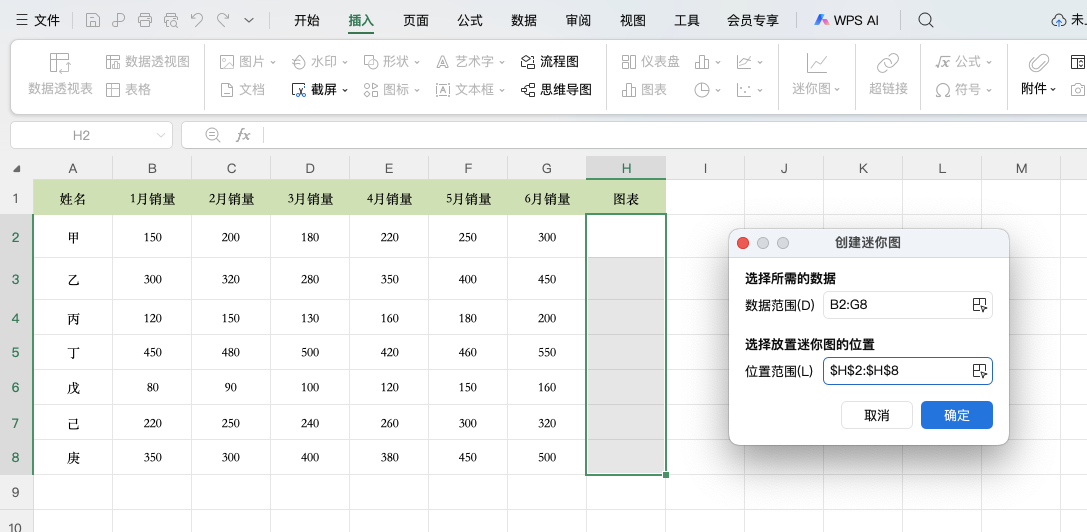Click range picker icon for 位置范围
The image size is (1087, 532).
tap(980, 370)
